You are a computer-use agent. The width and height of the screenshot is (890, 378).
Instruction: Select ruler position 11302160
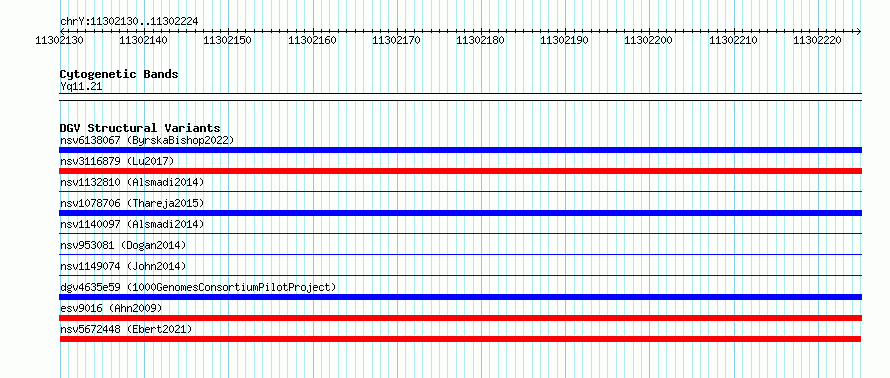pyautogui.click(x=312, y=40)
